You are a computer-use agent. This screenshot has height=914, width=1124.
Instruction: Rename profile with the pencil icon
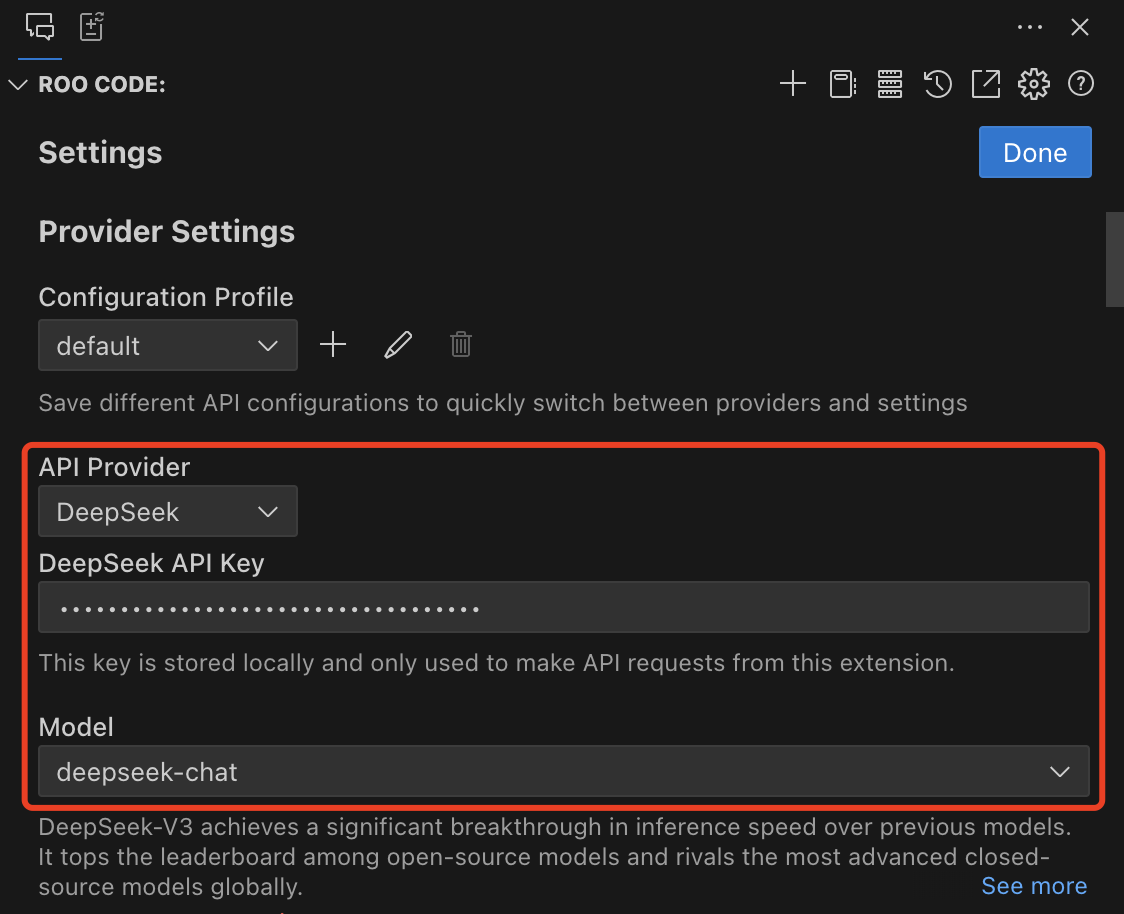coord(398,345)
